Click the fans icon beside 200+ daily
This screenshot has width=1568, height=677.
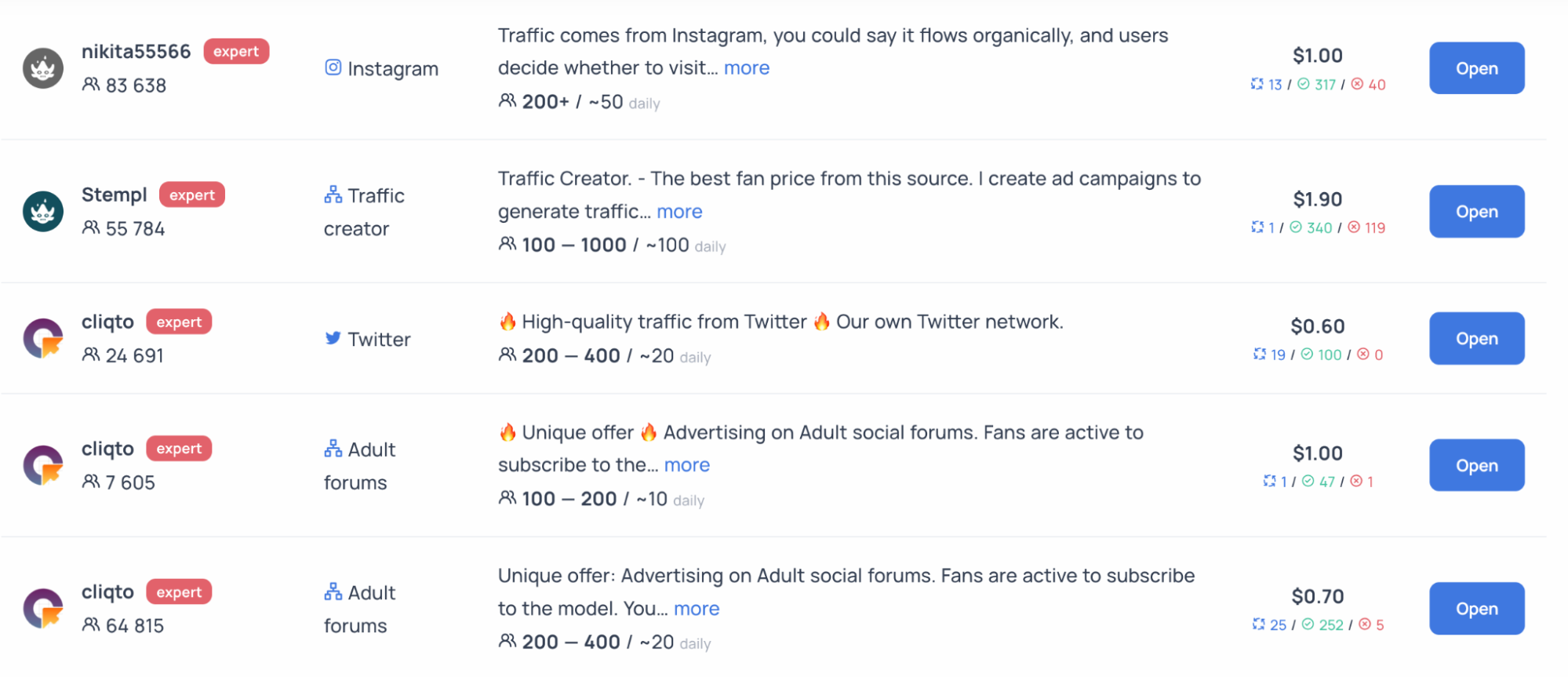[508, 101]
